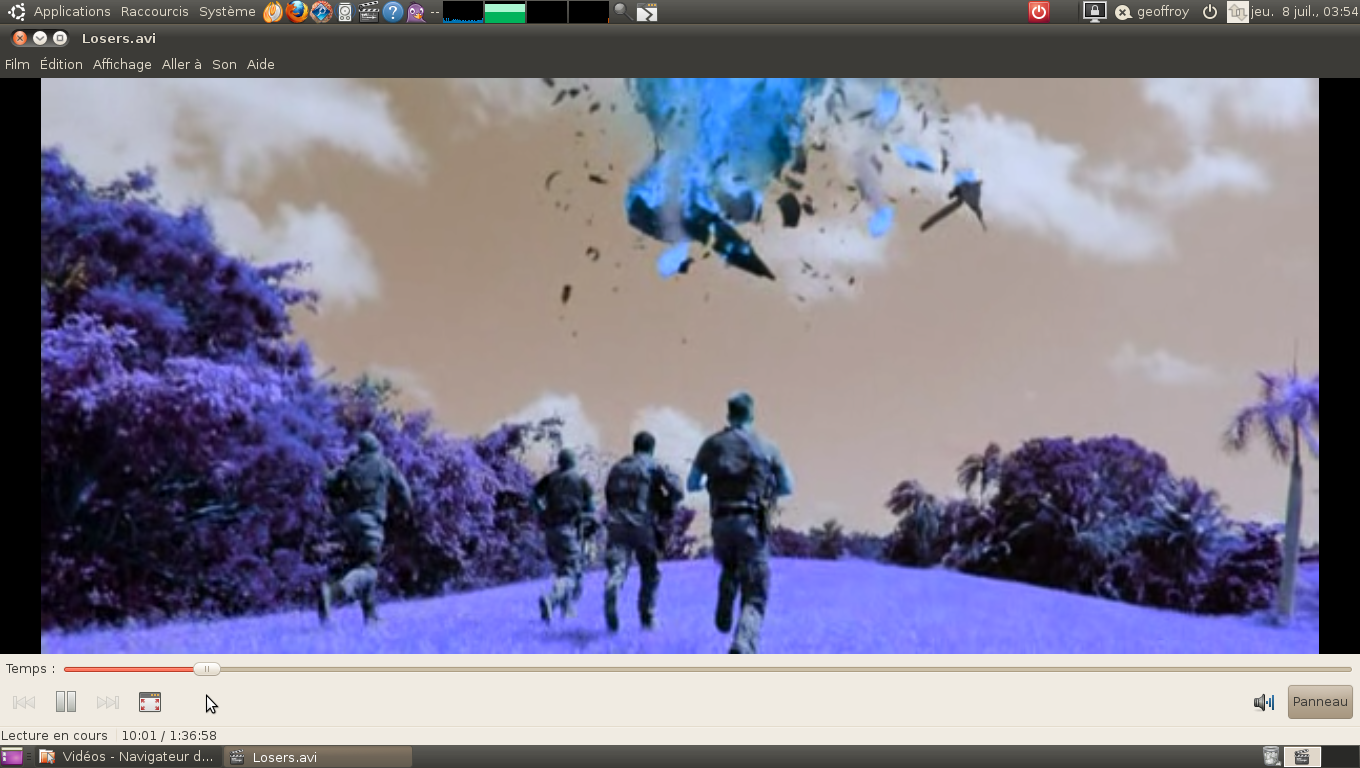Pause the video playback
The width and height of the screenshot is (1360, 768).
[x=66, y=702]
